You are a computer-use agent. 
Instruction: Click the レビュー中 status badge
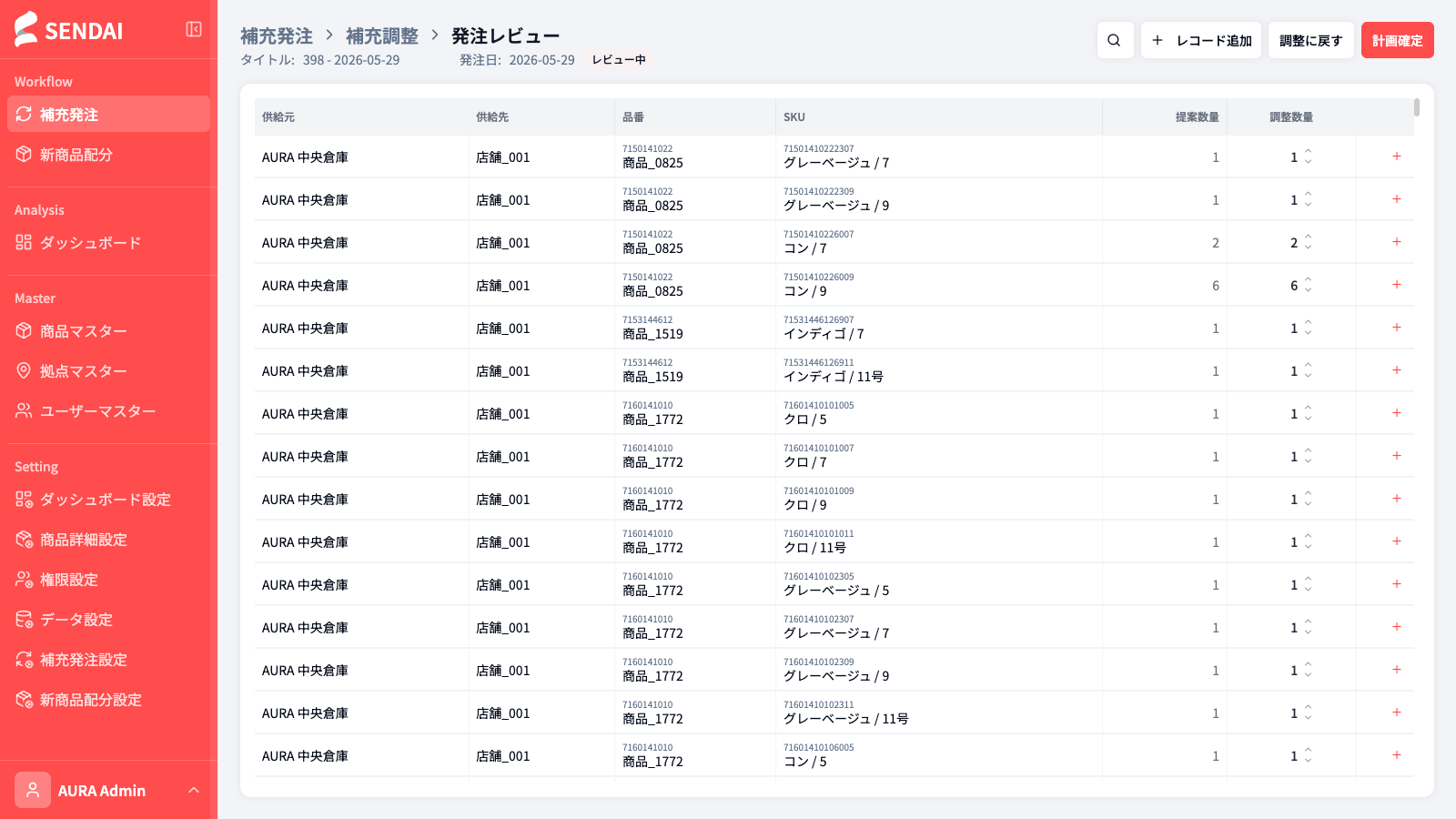(x=619, y=59)
